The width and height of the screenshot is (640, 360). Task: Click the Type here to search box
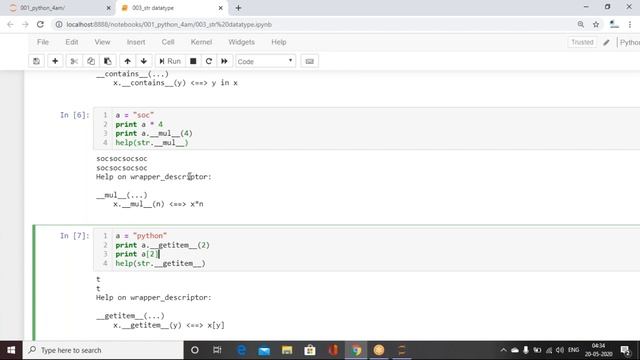tap(103, 350)
